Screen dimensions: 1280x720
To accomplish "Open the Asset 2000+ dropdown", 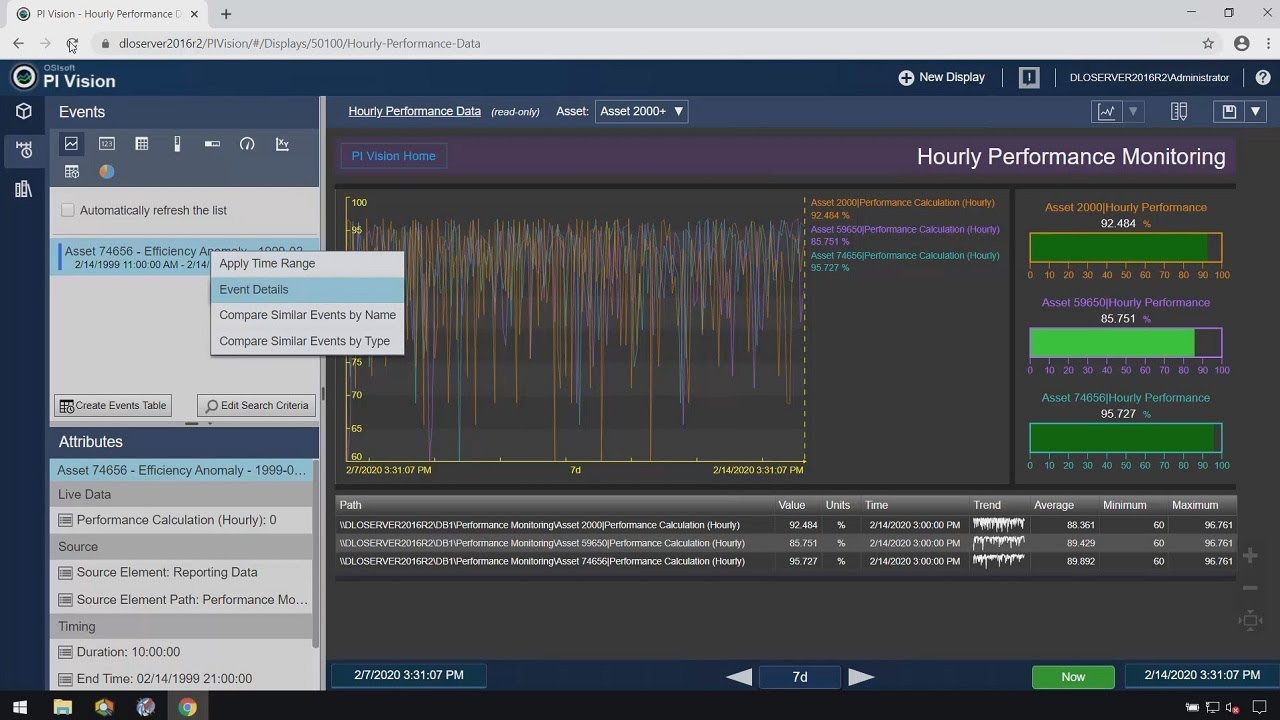I will point(641,111).
